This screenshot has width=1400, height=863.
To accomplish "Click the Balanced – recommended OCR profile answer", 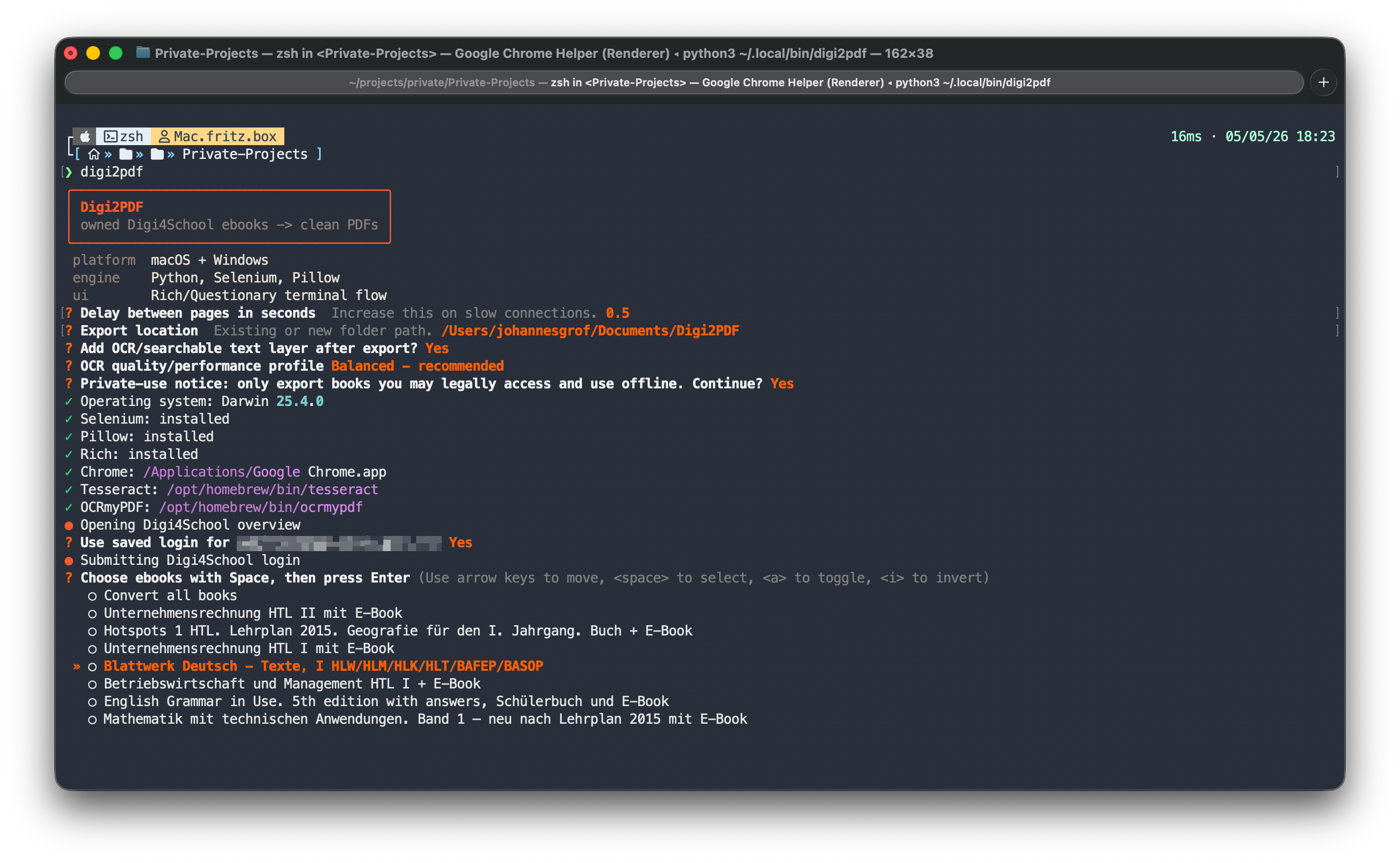I will [x=418, y=366].
